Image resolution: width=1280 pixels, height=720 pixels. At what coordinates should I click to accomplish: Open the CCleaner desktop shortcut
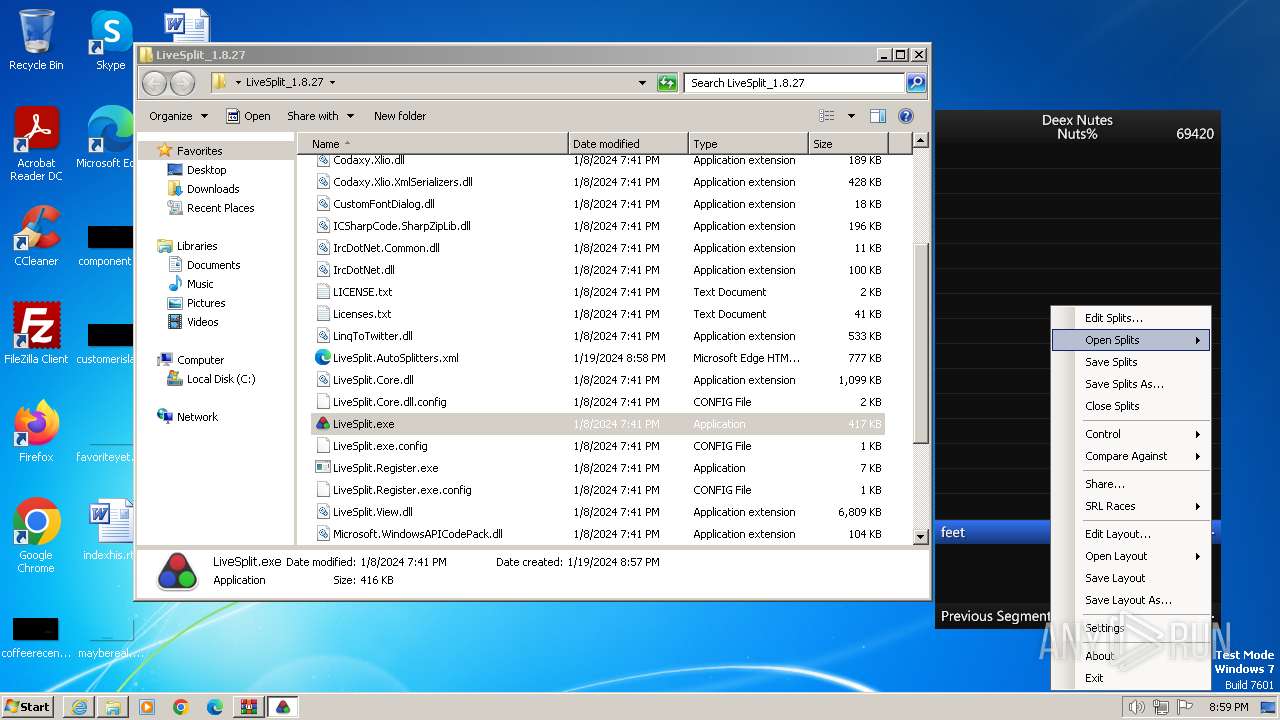[x=36, y=236]
